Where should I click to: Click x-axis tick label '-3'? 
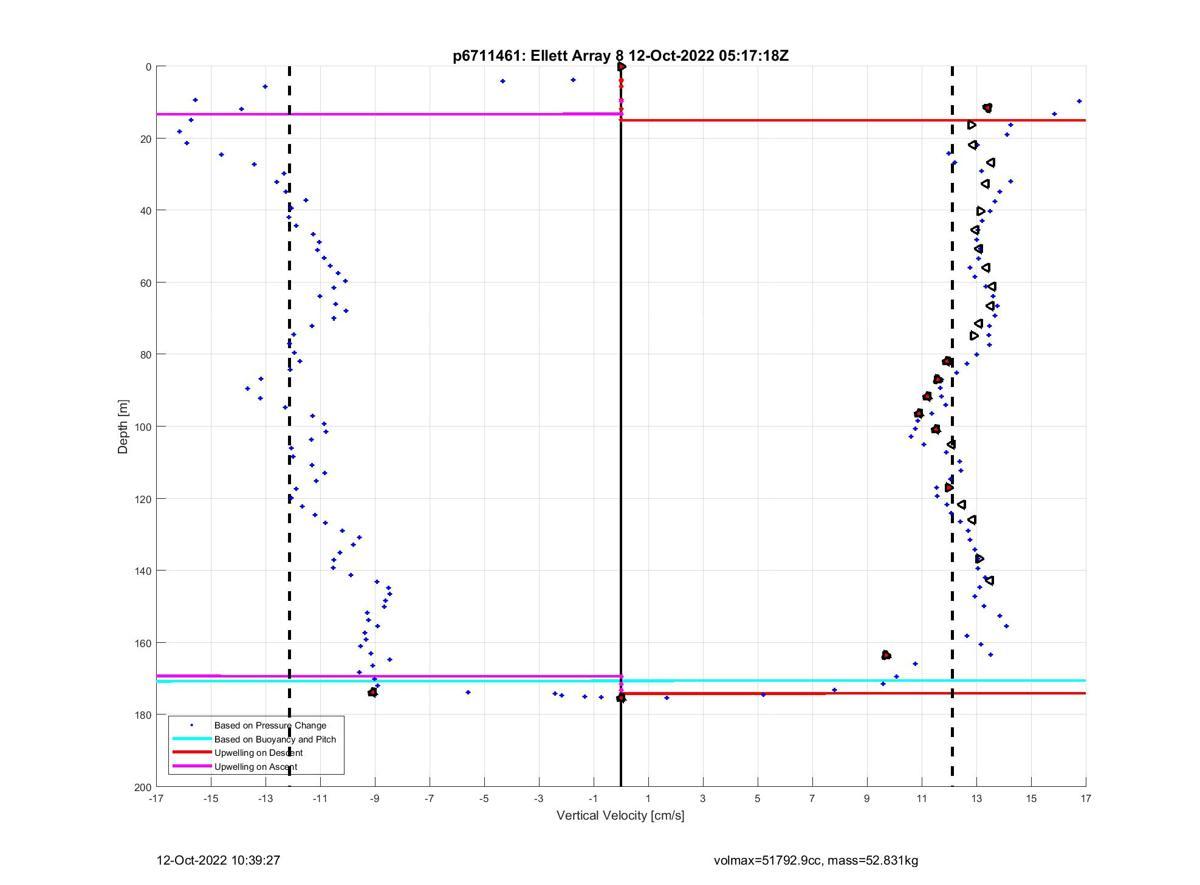(539, 798)
